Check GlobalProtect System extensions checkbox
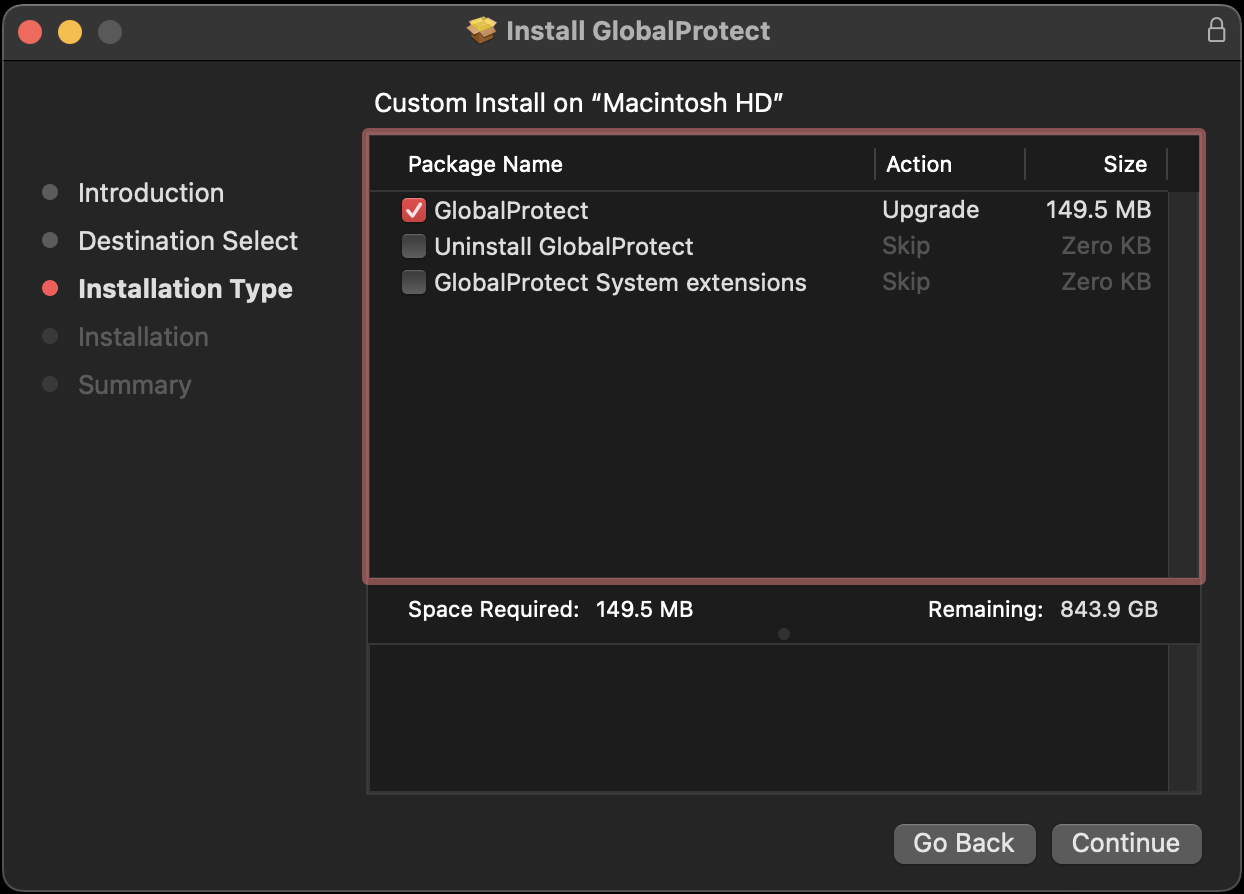This screenshot has height=894, width=1244. pos(414,283)
